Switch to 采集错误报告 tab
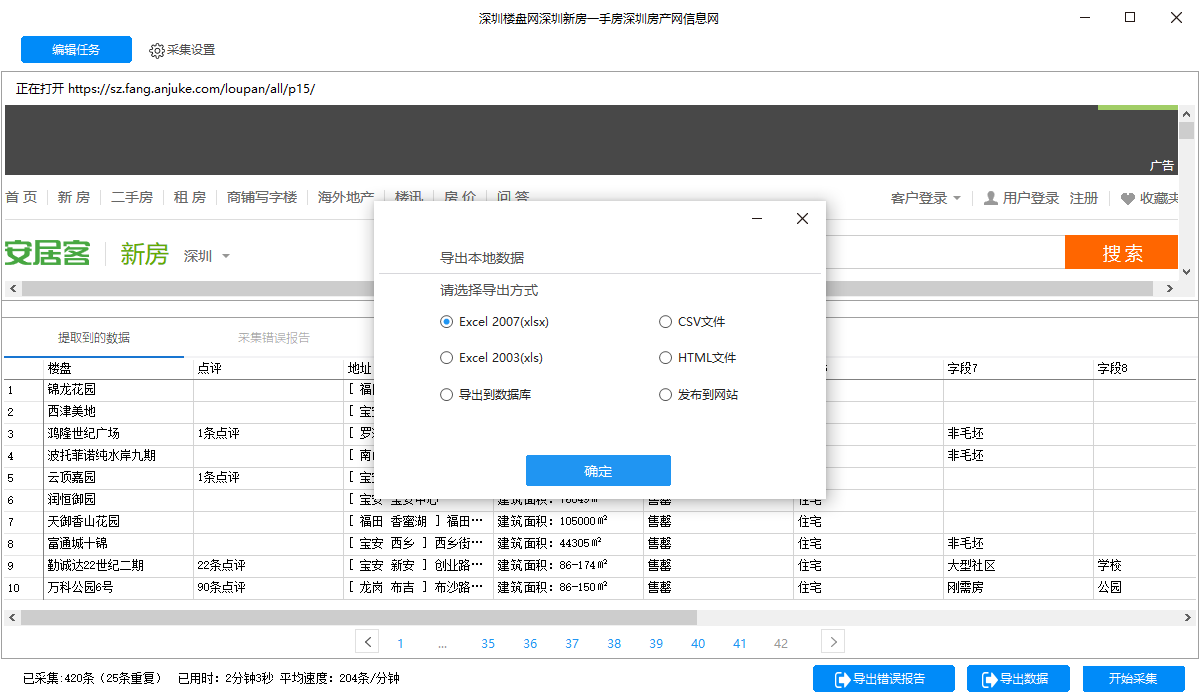 pyautogui.click(x=274, y=338)
